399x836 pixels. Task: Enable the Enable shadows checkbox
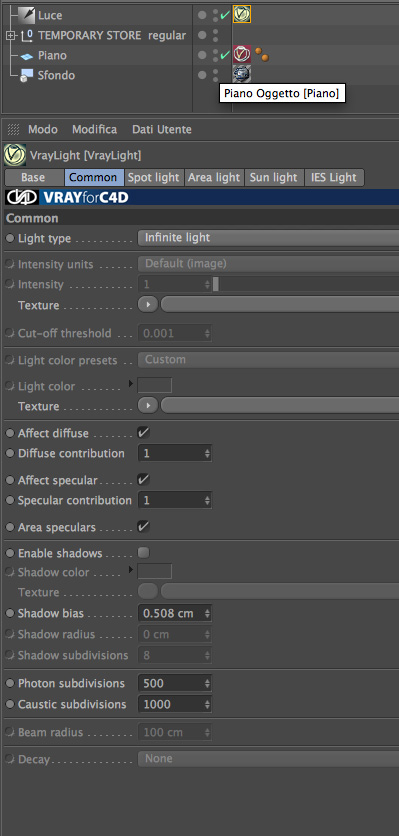(143, 553)
